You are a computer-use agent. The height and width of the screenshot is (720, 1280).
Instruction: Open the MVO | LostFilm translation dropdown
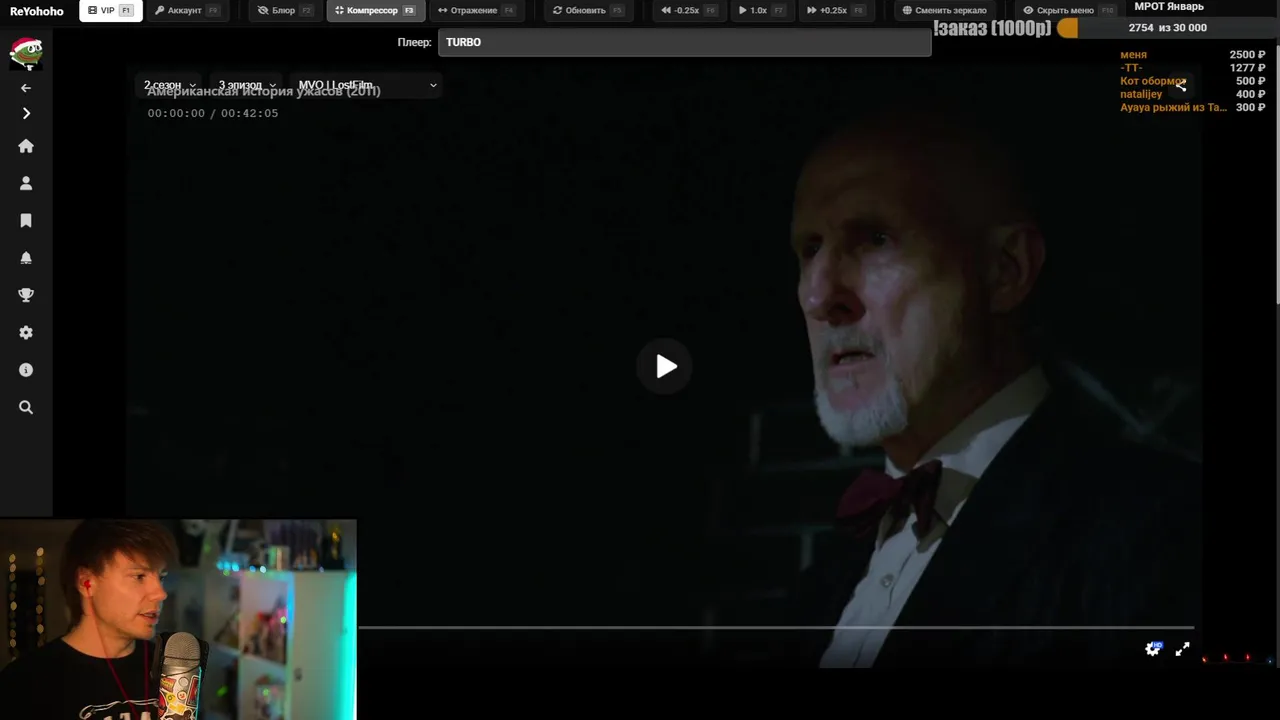[x=367, y=85]
